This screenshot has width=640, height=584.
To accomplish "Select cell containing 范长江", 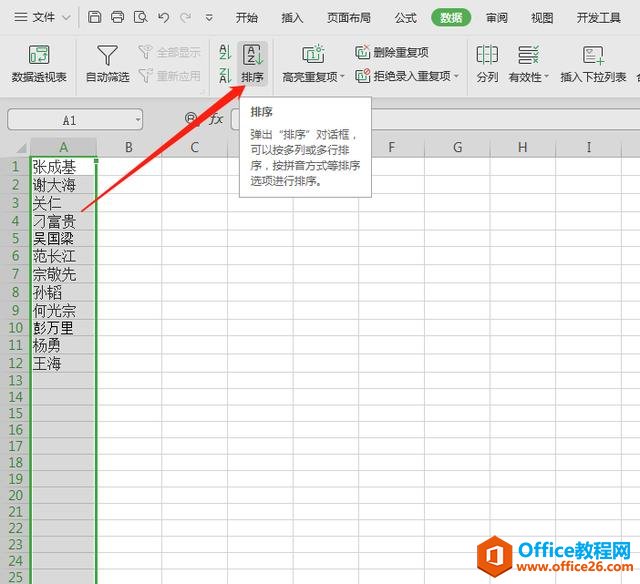I will point(64,256).
